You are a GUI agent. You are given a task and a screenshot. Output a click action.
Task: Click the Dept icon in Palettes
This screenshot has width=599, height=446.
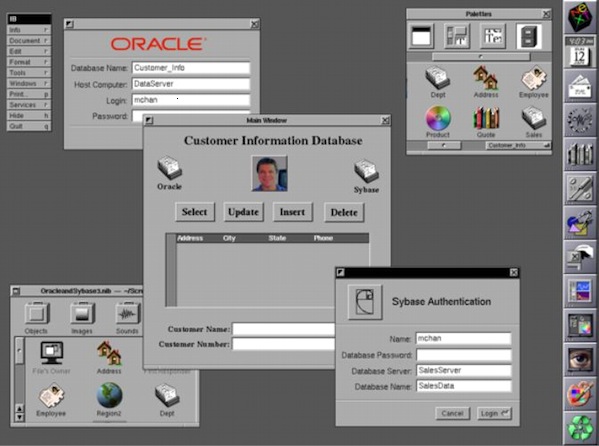438,78
